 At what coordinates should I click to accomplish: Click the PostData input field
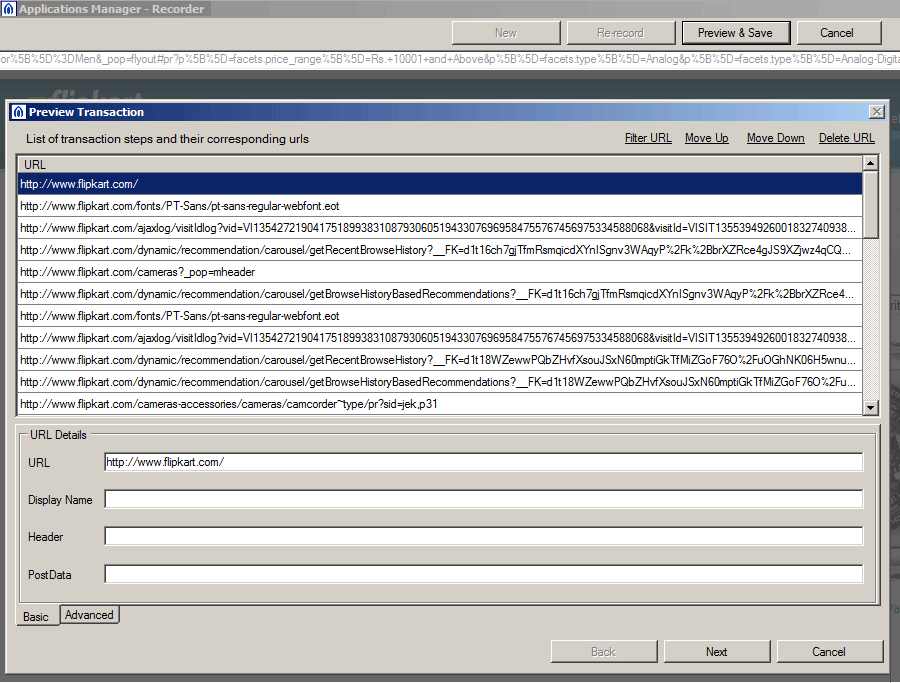point(483,574)
